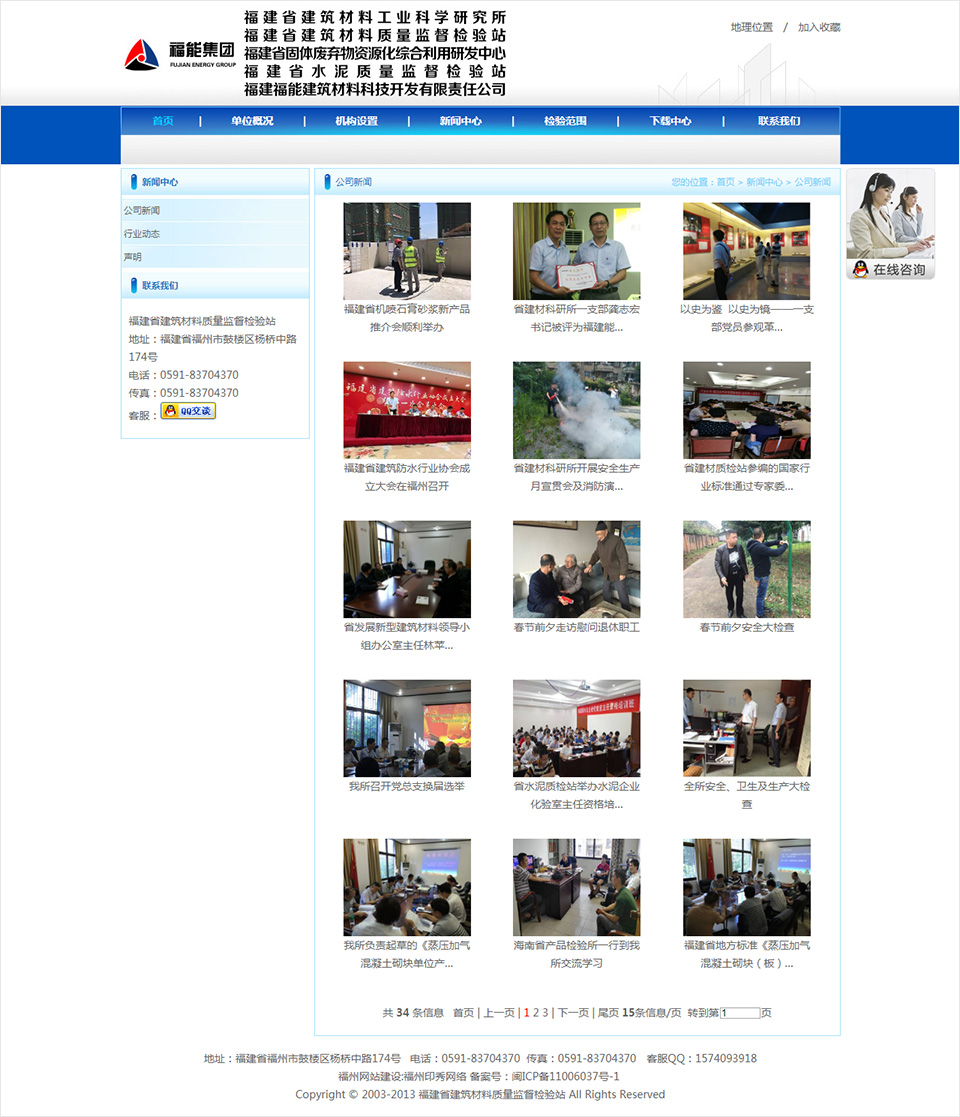This screenshot has width=960, height=1117.
Task: Click the blue capsule icon beside 新闻中心 heading
Action: click(136, 181)
